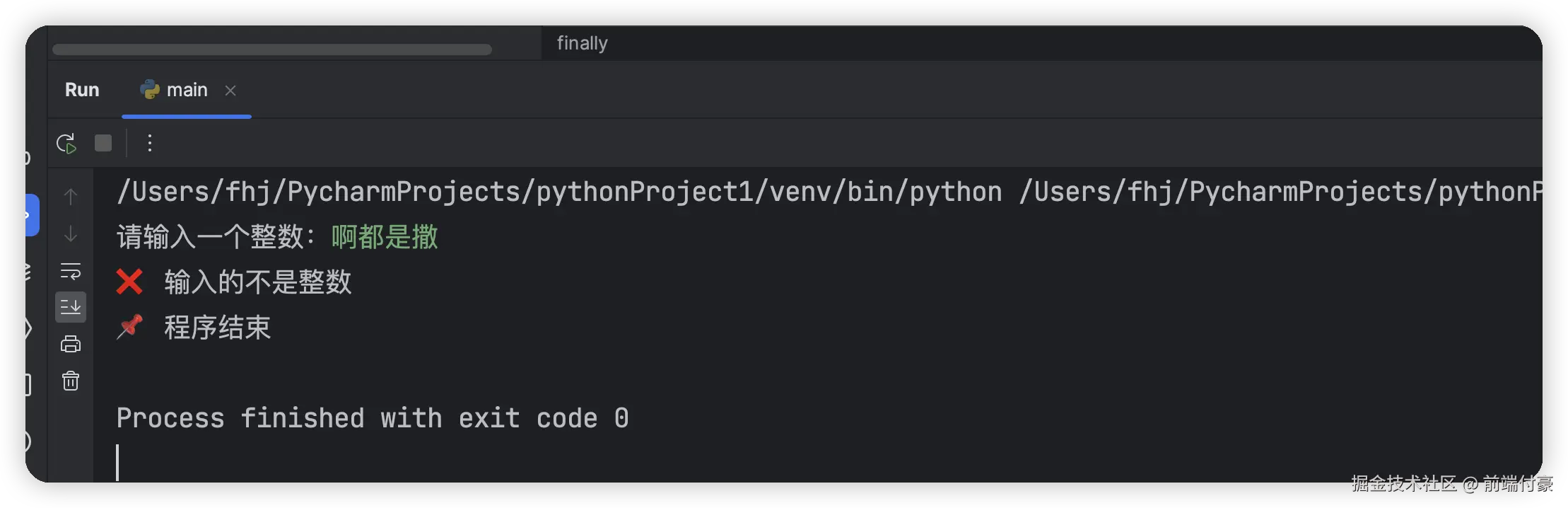Open the three-dot more options menu
The image size is (1568, 508).
pos(149,144)
